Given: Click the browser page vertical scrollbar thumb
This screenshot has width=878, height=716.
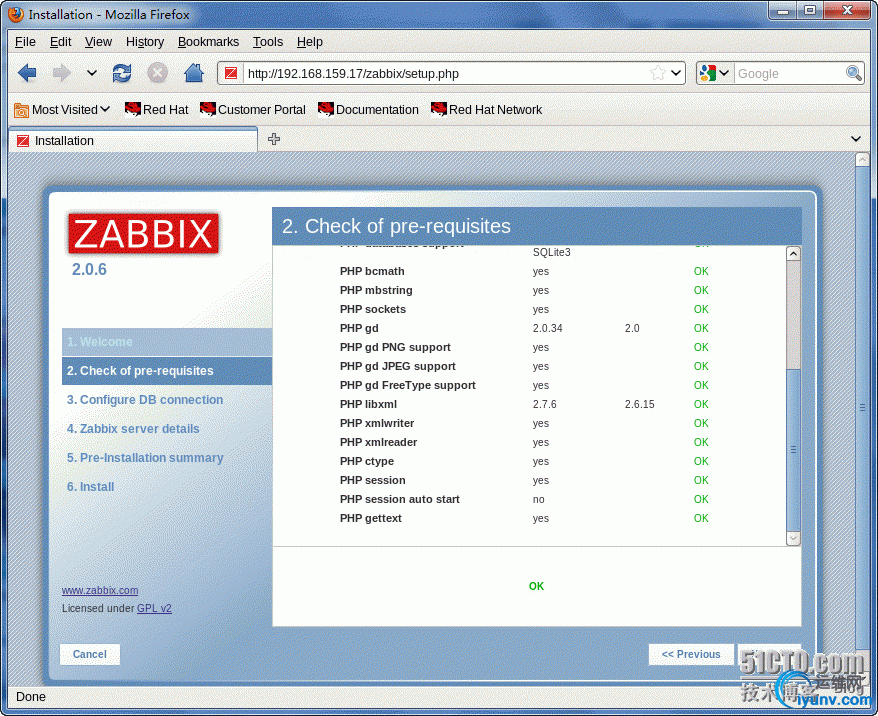Looking at the screenshot, I should pos(862,408).
